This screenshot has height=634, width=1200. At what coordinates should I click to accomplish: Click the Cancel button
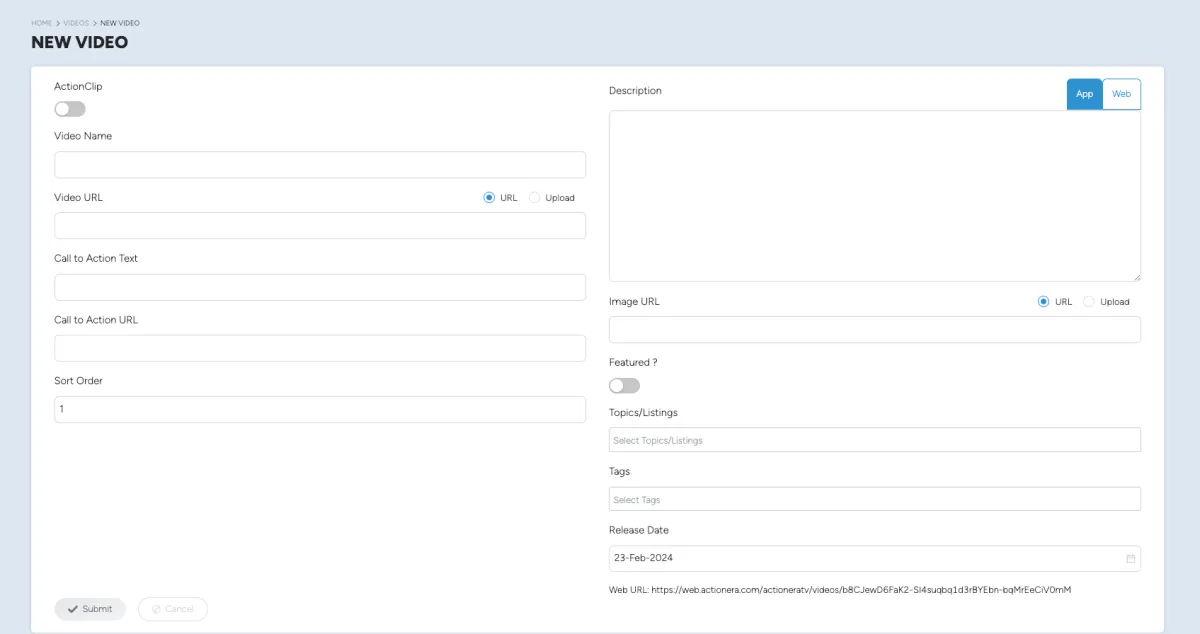[173, 609]
